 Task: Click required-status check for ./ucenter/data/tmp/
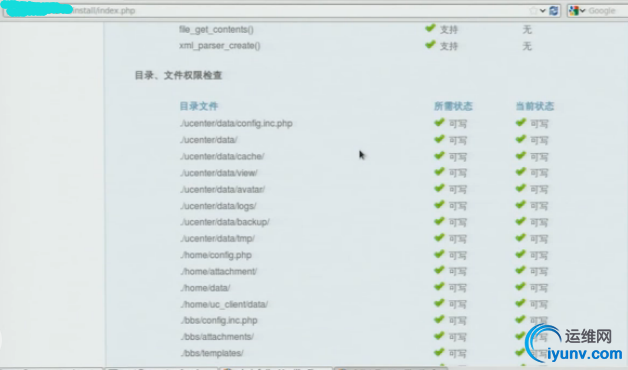pos(439,237)
